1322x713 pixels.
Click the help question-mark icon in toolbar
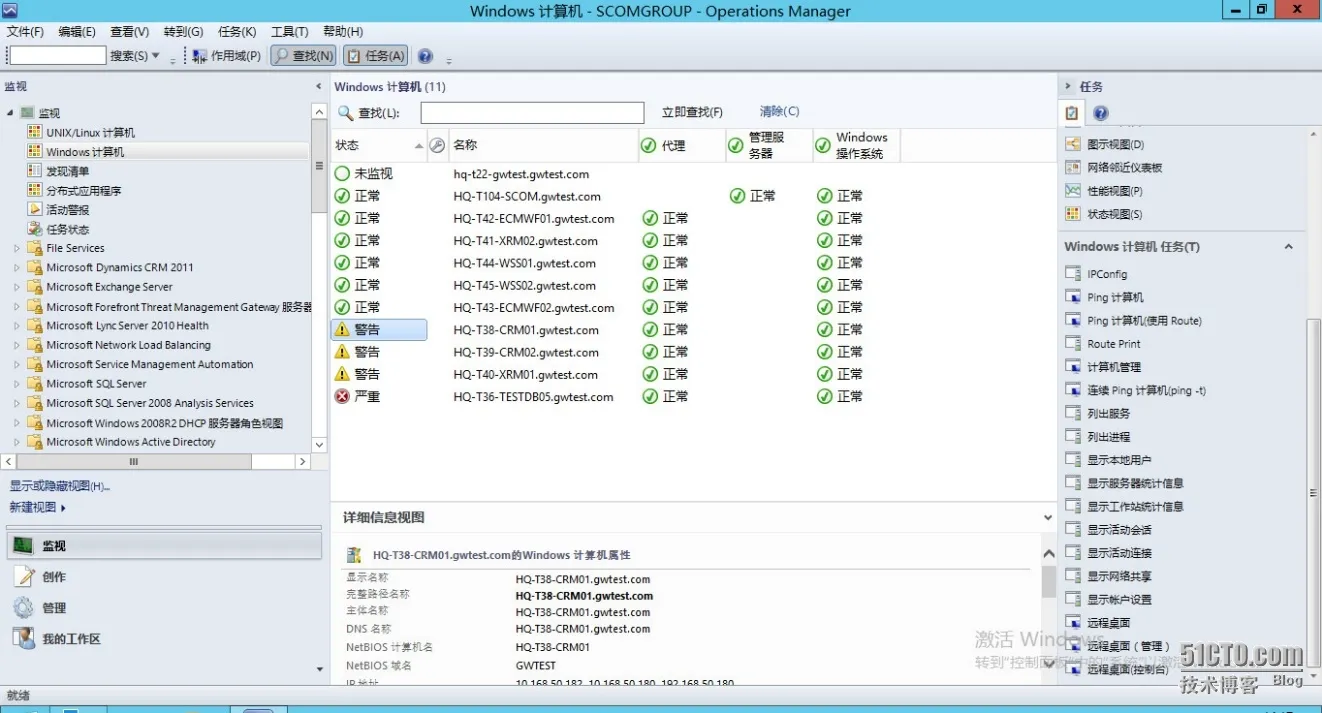pos(425,56)
